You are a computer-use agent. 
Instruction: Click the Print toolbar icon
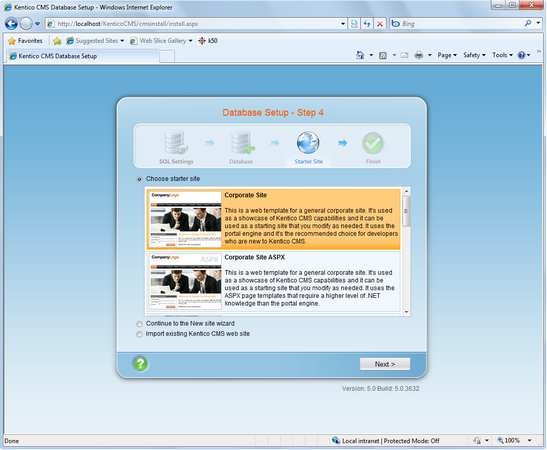419,55
